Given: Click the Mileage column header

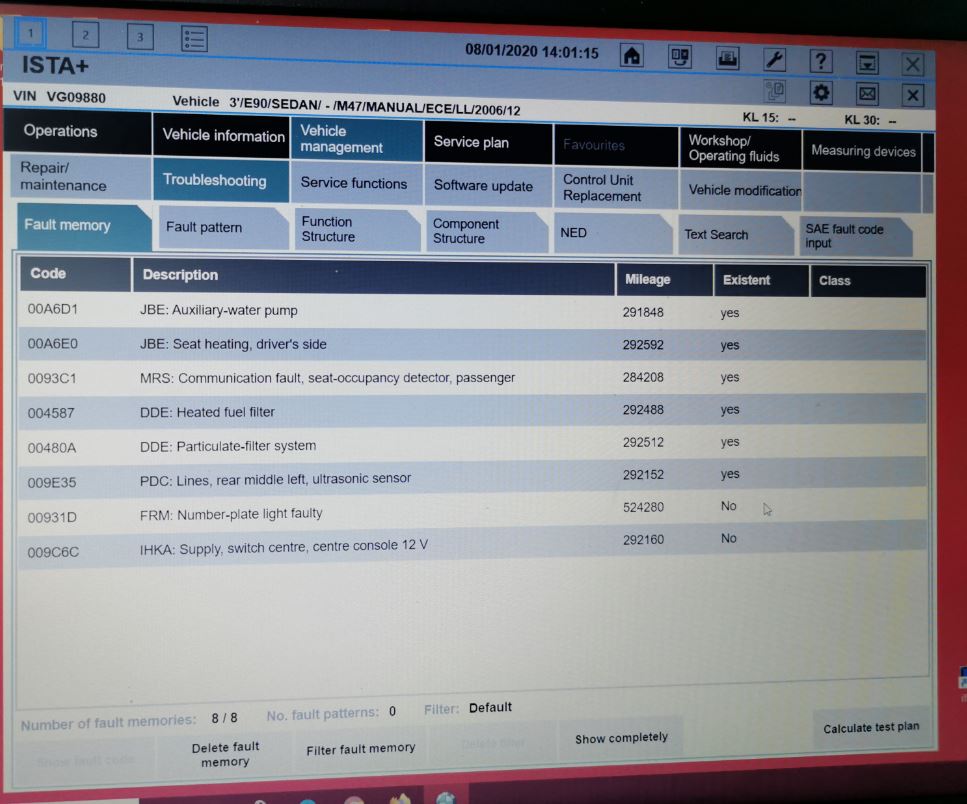Looking at the screenshot, I should point(648,280).
